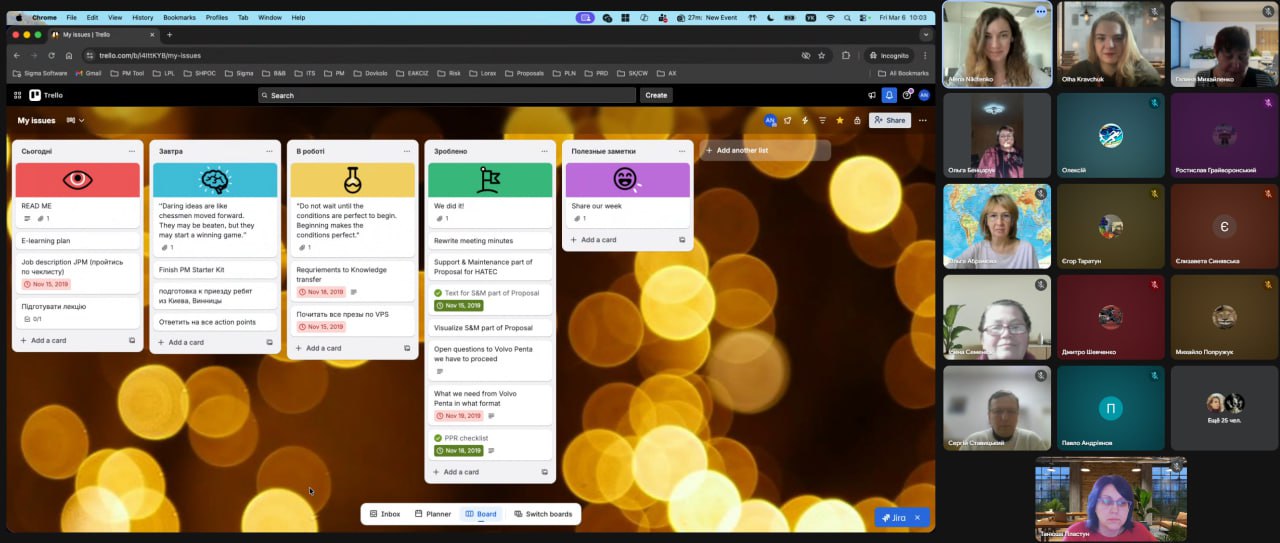The width and height of the screenshot is (1280, 543).
Task: Uncheck the PPR checklist card completion
Action: pos(438,438)
